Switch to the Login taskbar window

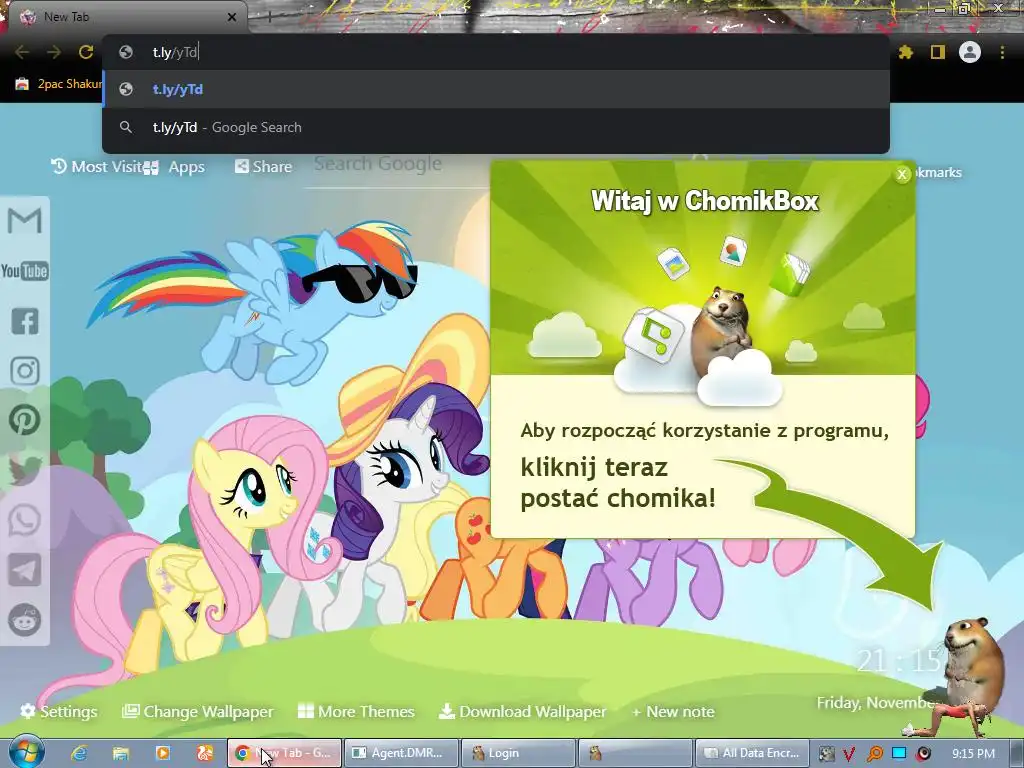coord(518,753)
